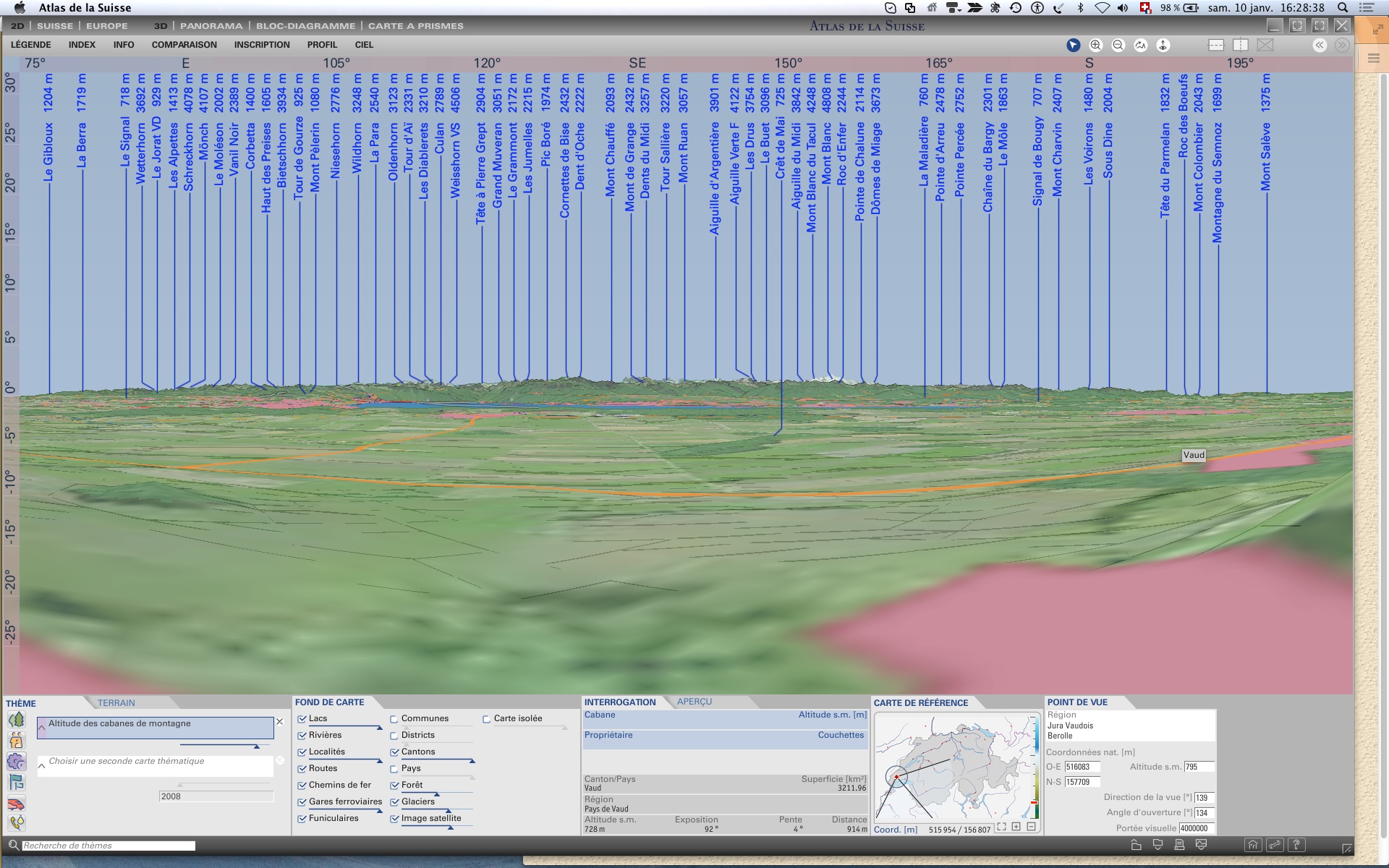Image resolution: width=1389 pixels, height=868 pixels.
Task: Expand the Altitude des cabanes theme selector
Action: [x=42, y=726]
